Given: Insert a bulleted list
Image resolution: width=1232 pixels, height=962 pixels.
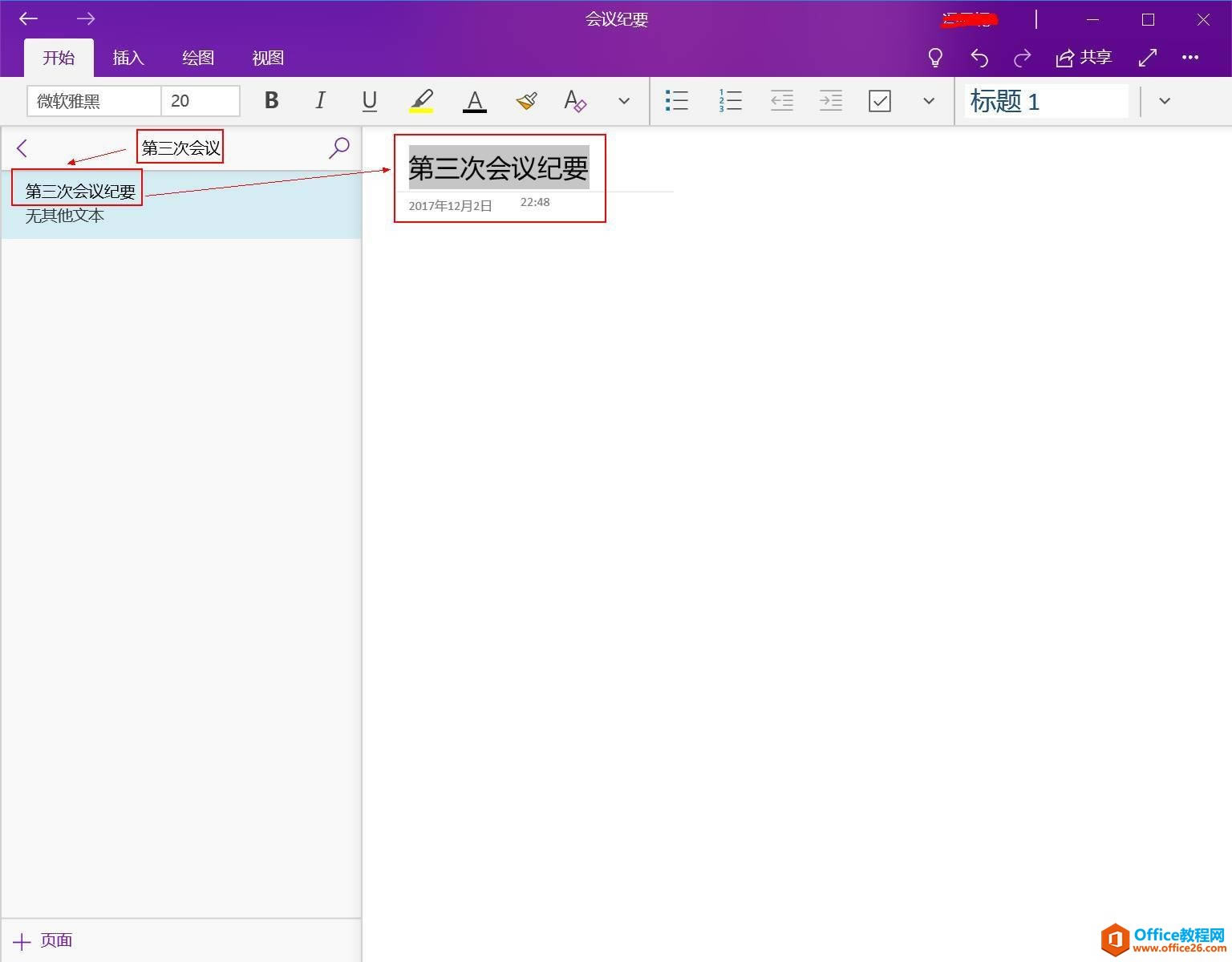Looking at the screenshot, I should click(x=677, y=101).
